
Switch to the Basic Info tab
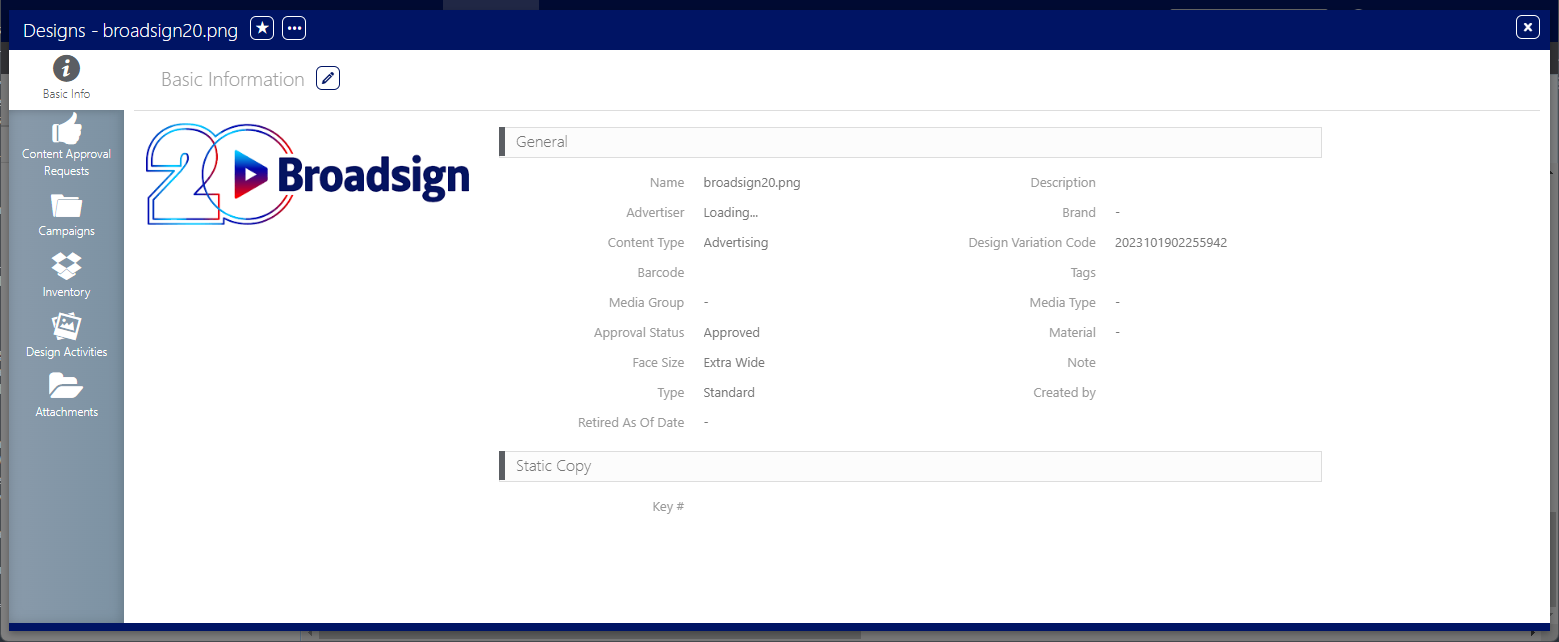point(66,79)
